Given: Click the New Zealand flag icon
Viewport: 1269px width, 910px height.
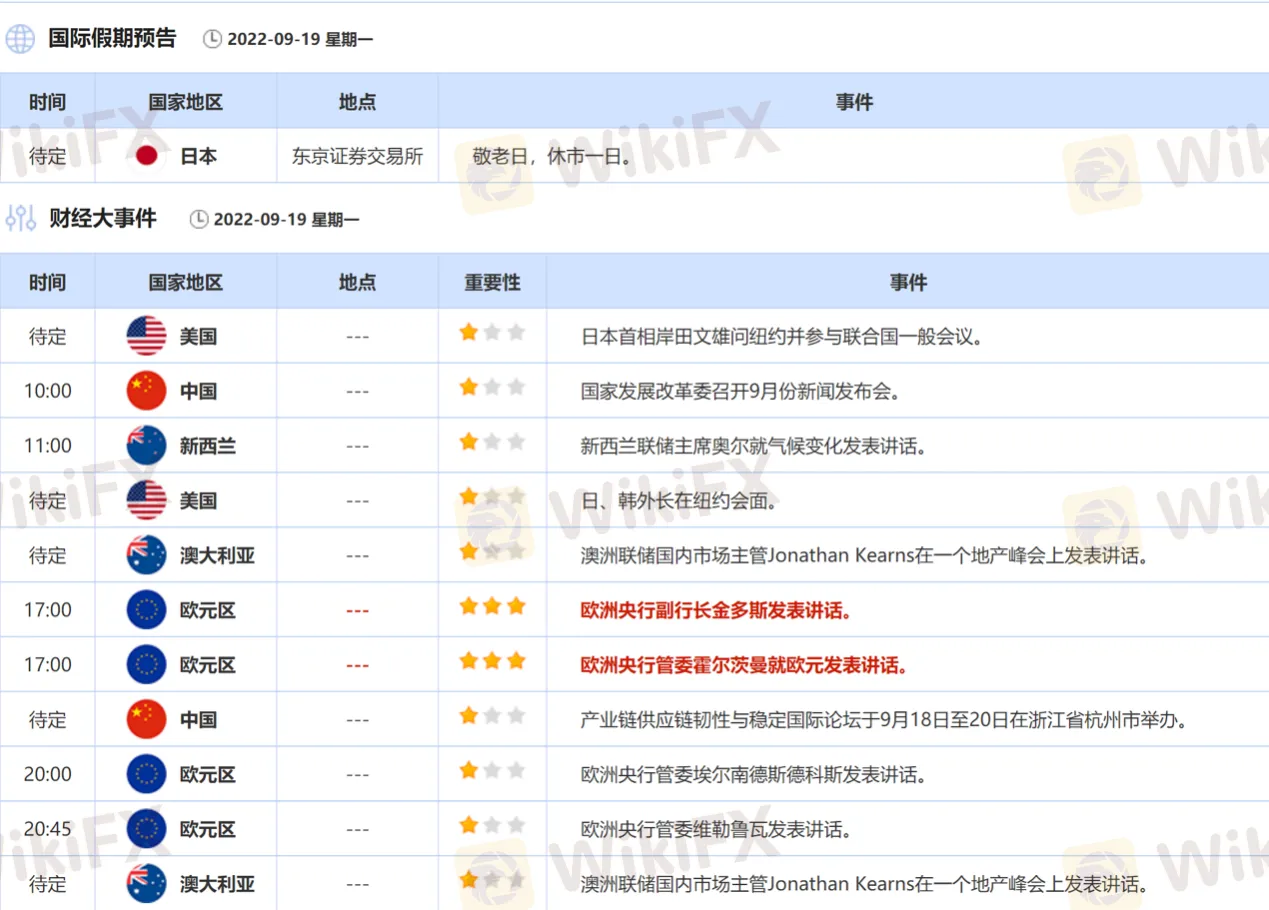Looking at the screenshot, I should click(147, 446).
